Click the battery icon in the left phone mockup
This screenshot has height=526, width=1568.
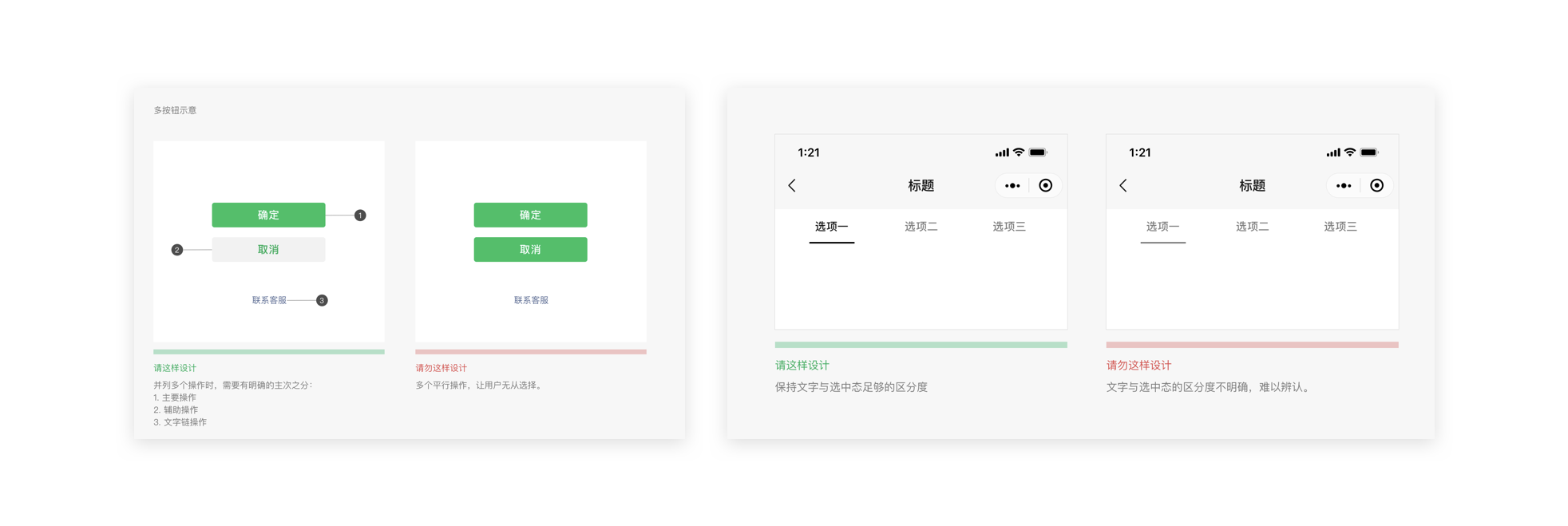(x=1038, y=152)
